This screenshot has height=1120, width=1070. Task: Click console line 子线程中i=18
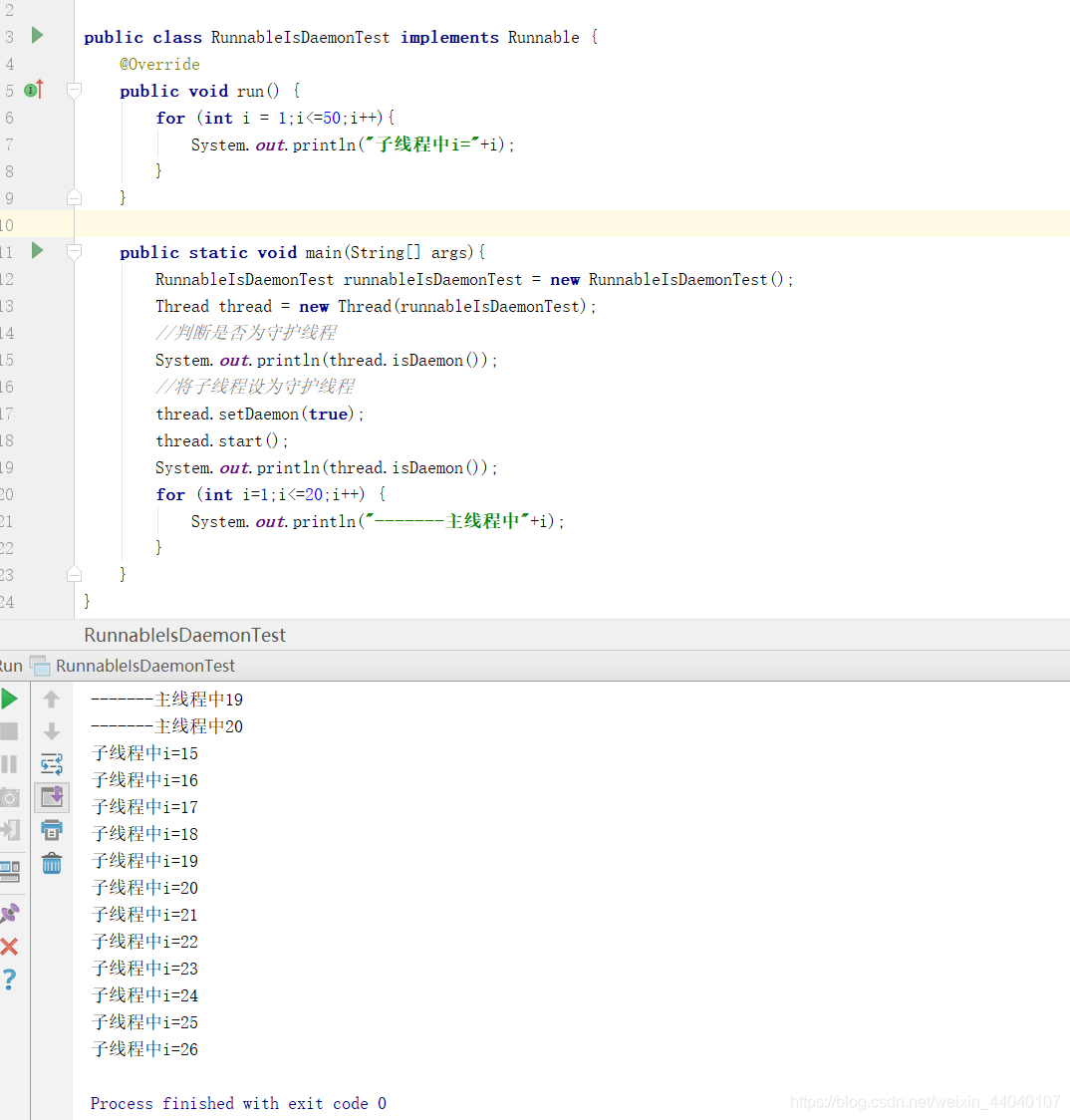pos(145,834)
